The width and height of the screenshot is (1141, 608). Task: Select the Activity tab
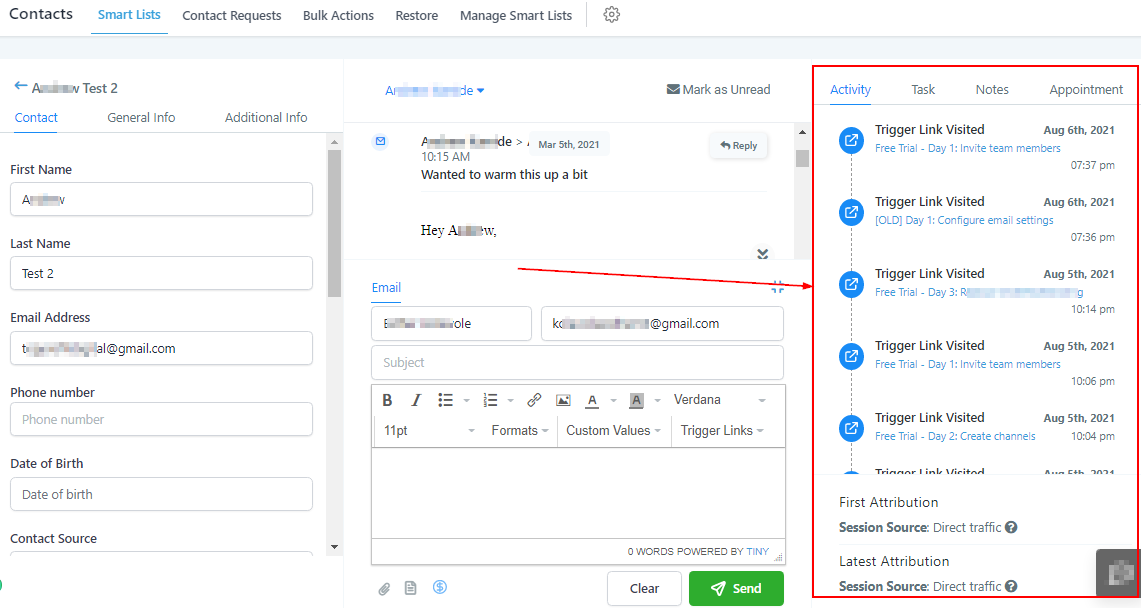tap(850, 89)
